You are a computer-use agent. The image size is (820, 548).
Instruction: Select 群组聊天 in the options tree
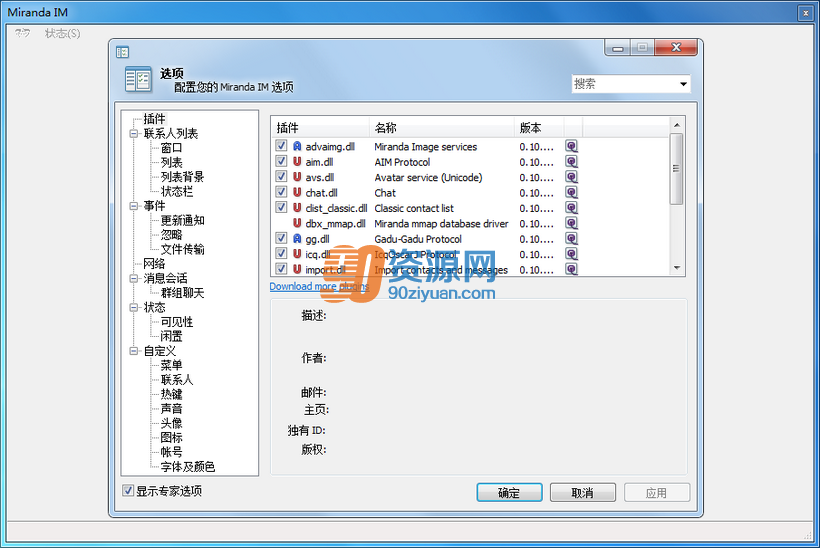tap(183, 293)
